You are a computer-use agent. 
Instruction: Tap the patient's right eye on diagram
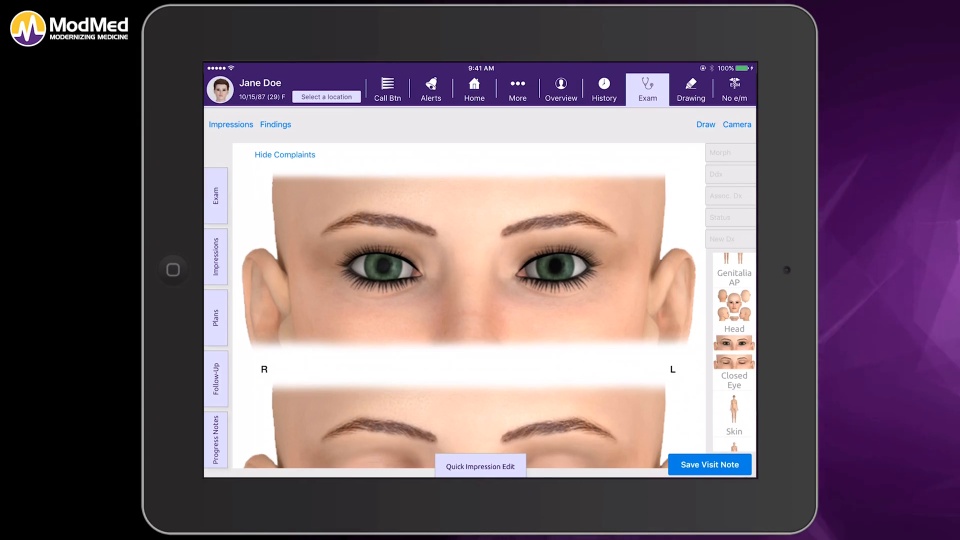tap(382, 266)
